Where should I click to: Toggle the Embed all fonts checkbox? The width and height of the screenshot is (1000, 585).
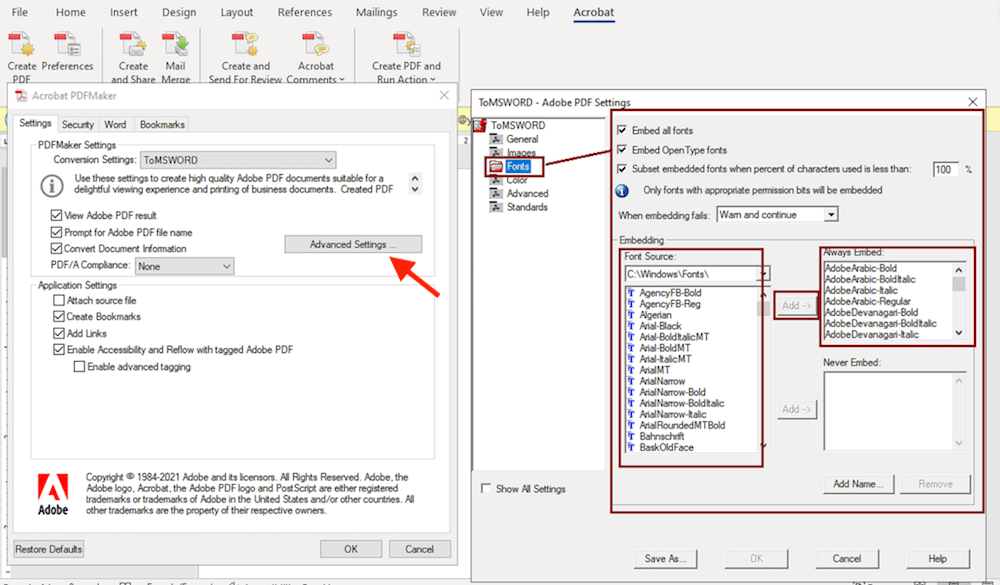pyautogui.click(x=623, y=131)
